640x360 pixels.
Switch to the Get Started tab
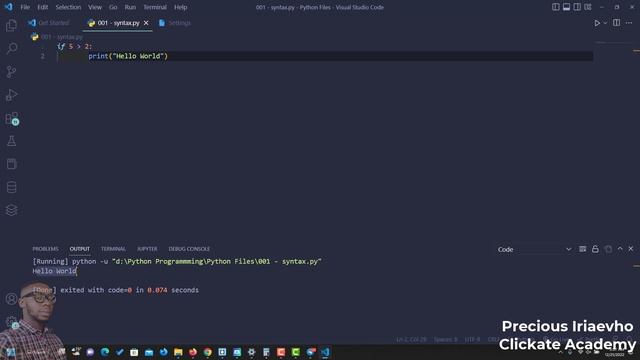pyautogui.click(x=49, y=23)
